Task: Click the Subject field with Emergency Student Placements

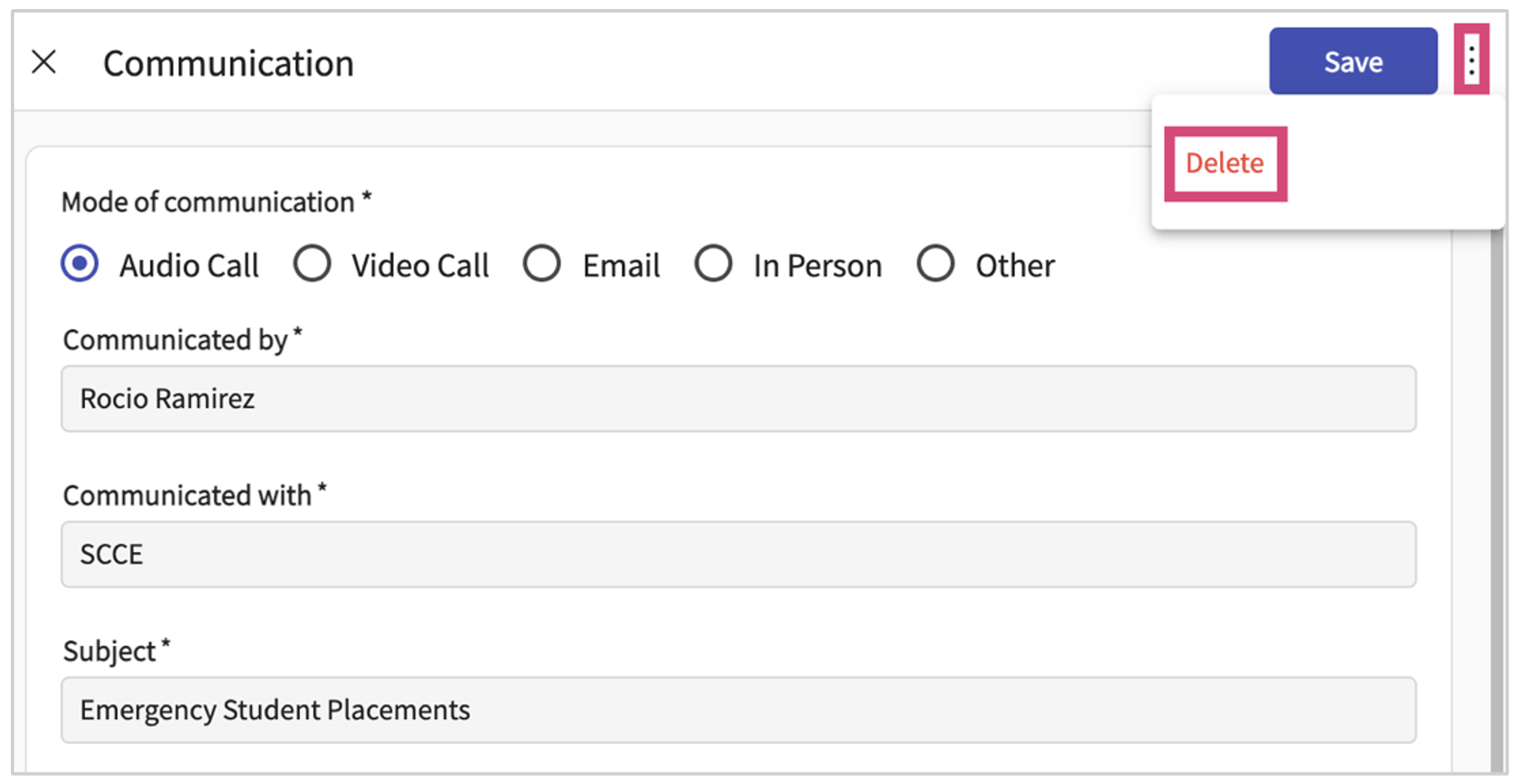Action: (738, 710)
